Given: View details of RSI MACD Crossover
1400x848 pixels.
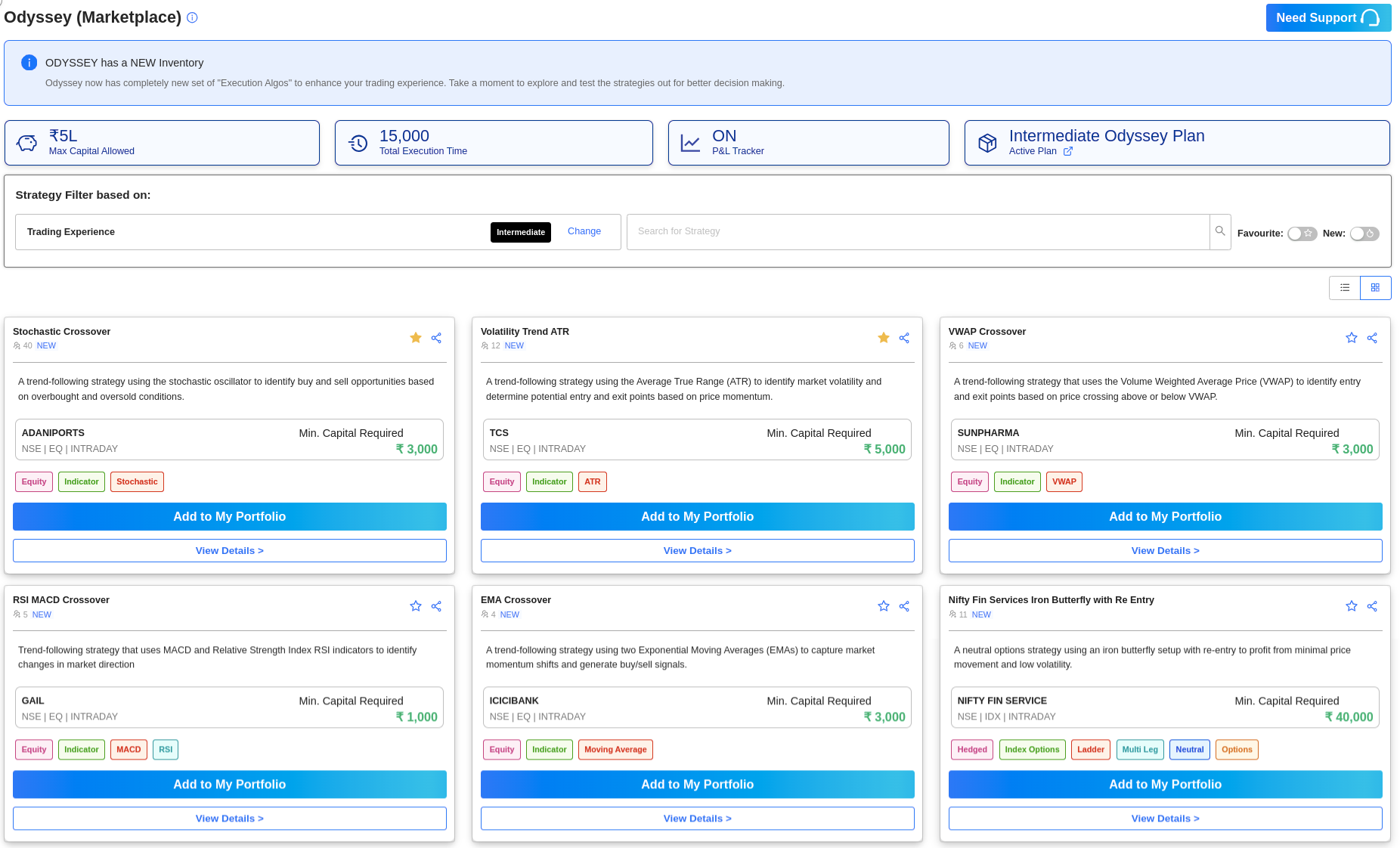Looking at the screenshot, I should (x=230, y=819).
